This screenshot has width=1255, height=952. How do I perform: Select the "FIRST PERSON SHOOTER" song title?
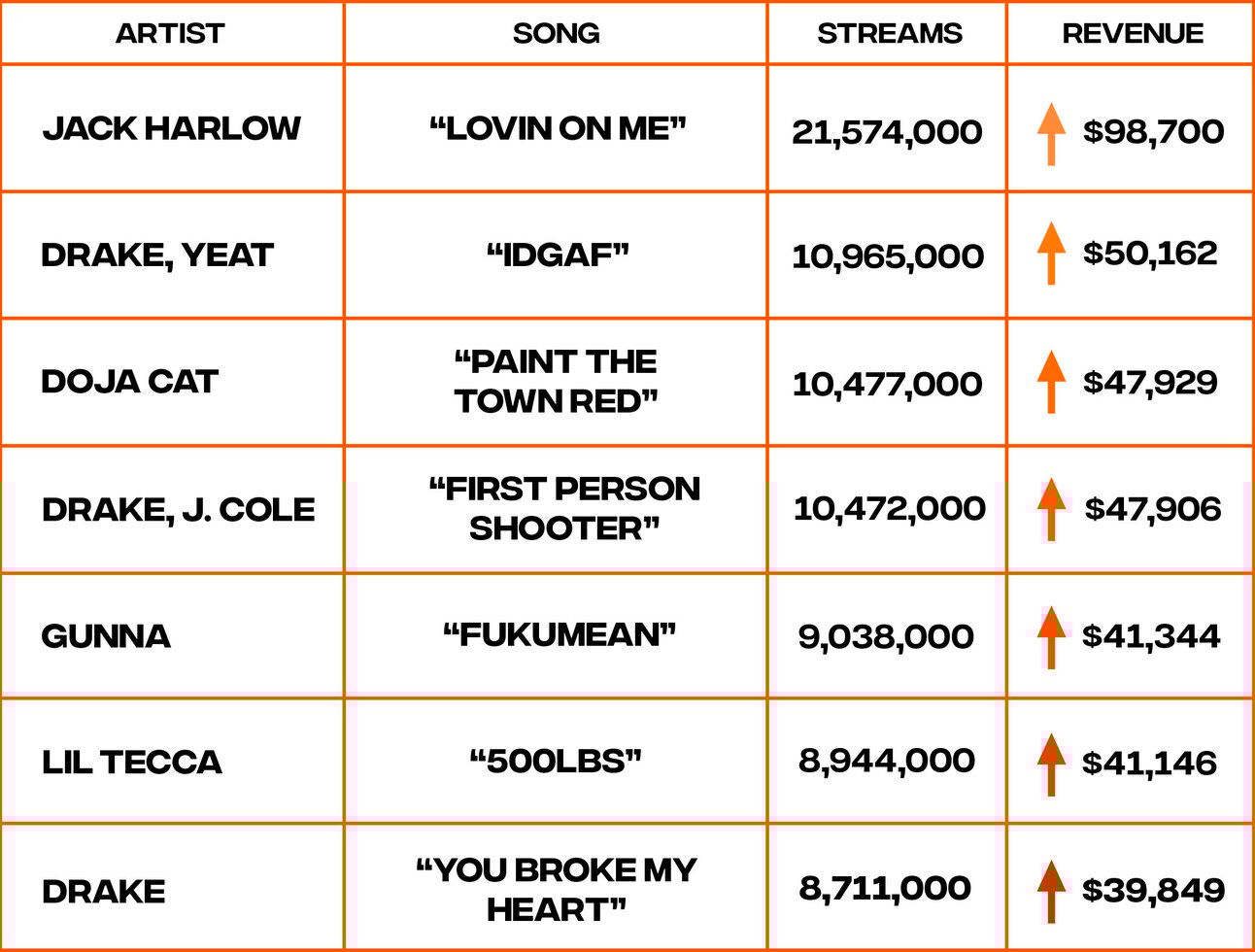[x=564, y=508]
